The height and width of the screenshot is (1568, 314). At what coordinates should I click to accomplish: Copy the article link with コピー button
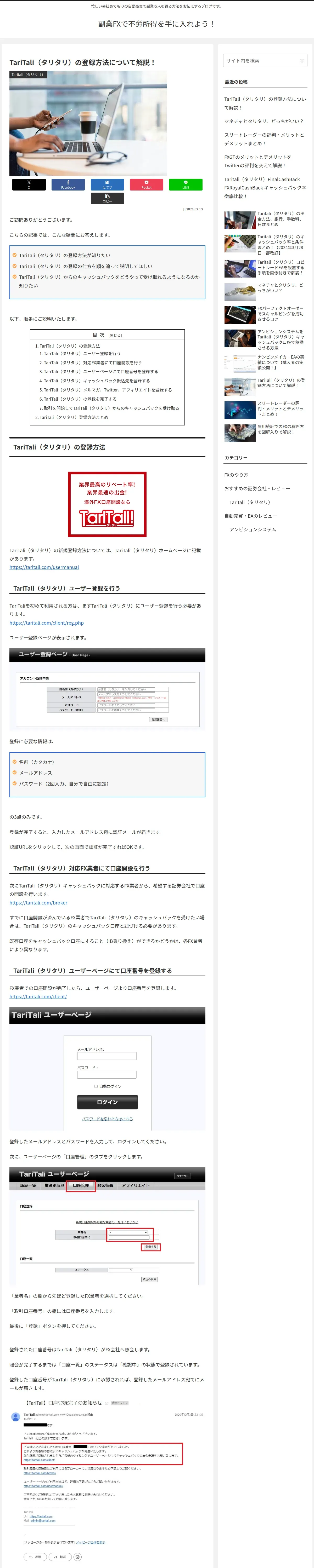point(107,198)
